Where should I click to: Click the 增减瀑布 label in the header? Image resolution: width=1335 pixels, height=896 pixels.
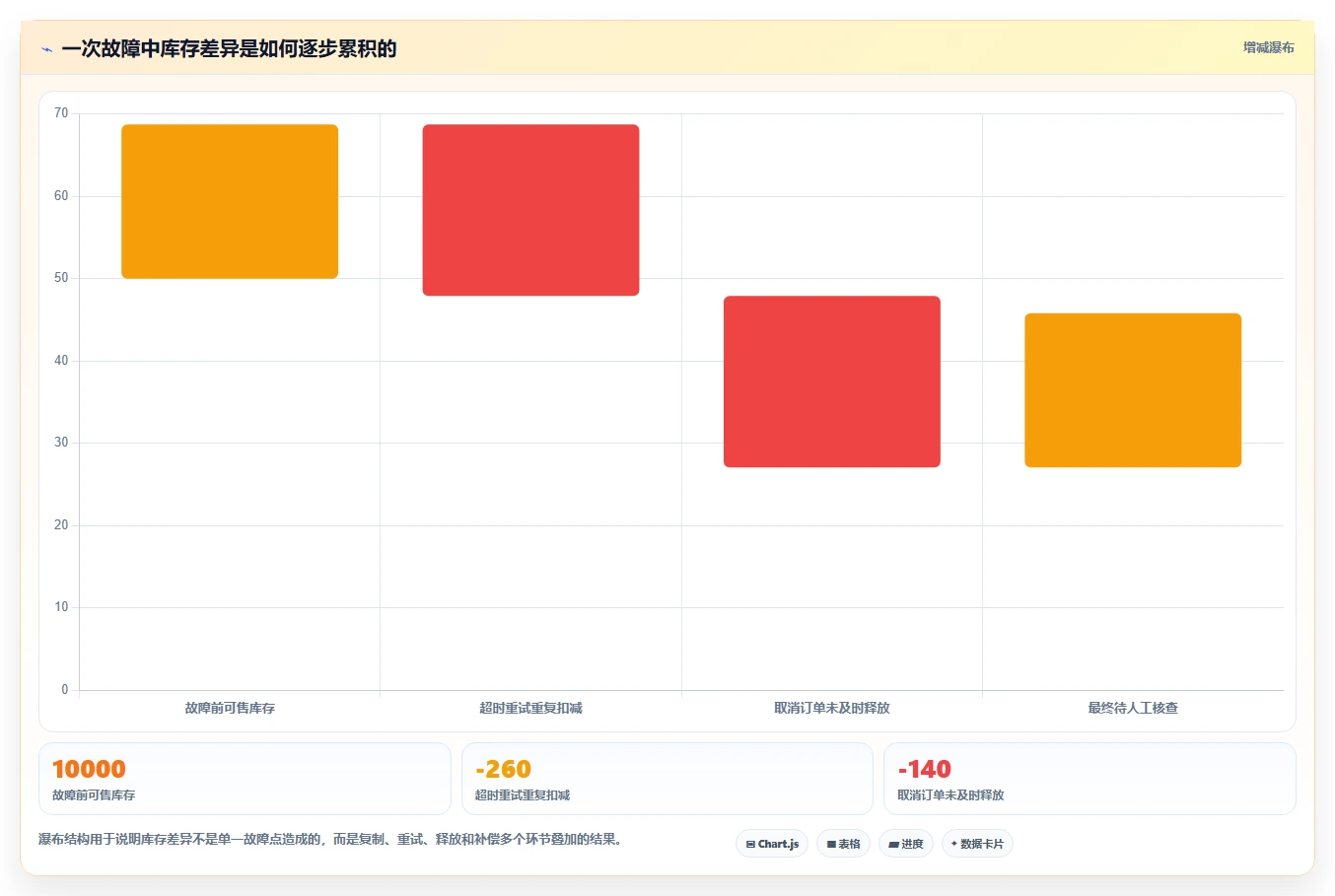pos(1268,47)
